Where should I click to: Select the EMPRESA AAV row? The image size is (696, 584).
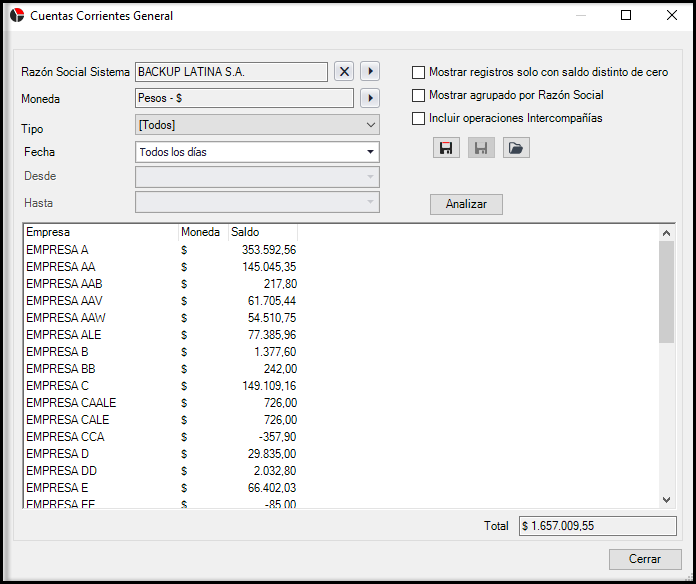point(161,301)
